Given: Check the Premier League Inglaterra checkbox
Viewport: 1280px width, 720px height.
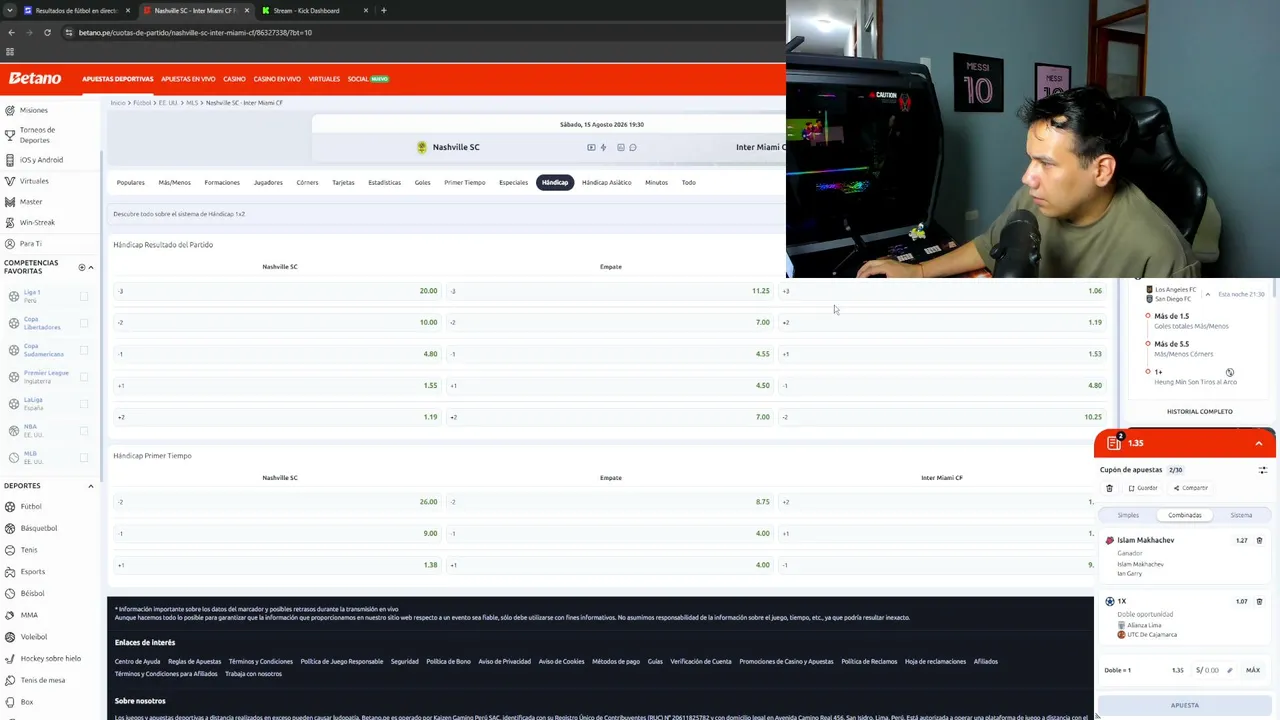Looking at the screenshot, I should pos(84,377).
